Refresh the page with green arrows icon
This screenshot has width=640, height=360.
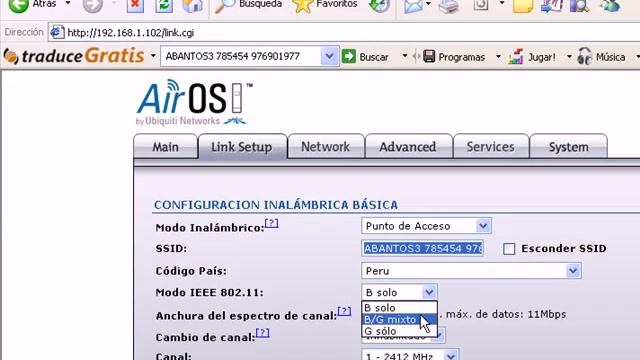[164, 5]
